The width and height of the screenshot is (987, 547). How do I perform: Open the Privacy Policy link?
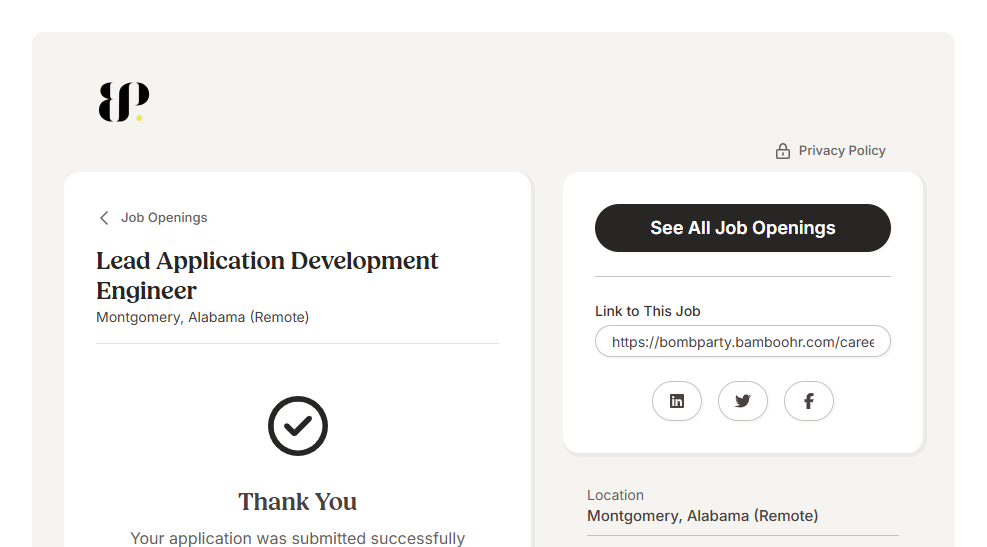[842, 151]
